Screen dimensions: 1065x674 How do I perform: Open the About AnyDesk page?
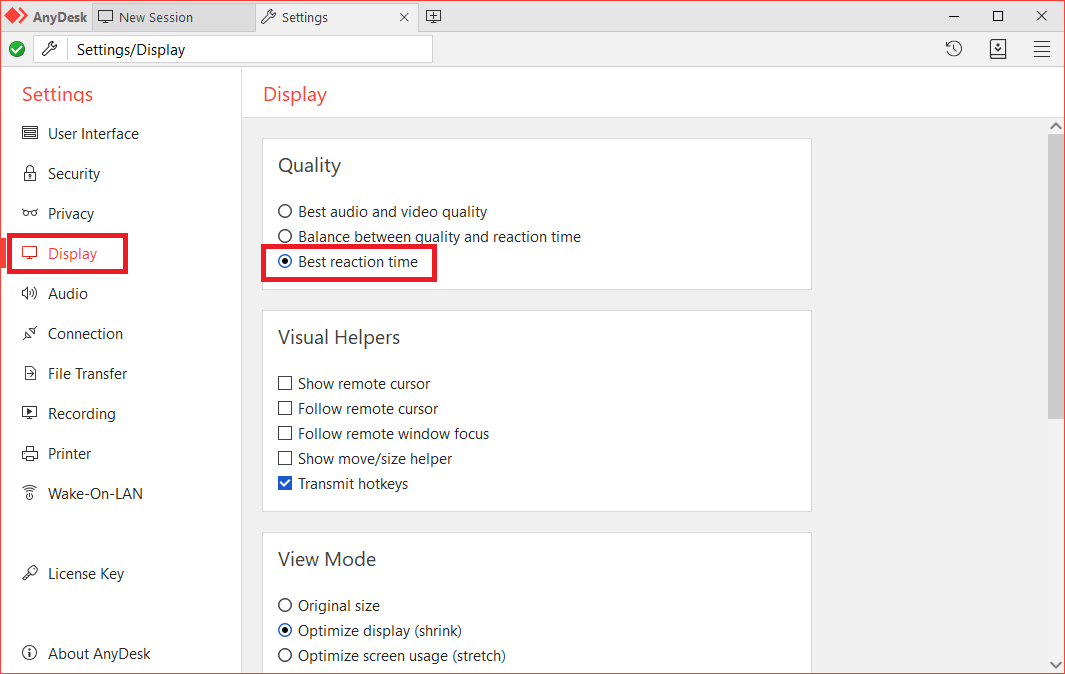click(98, 654)
